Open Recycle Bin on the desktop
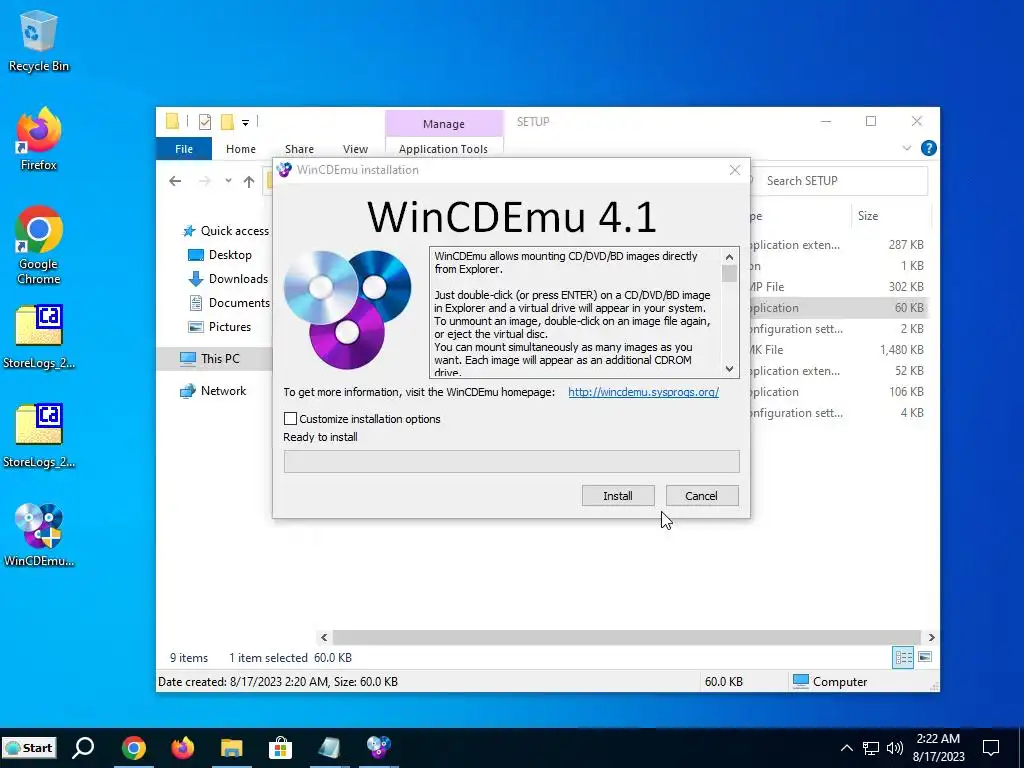This screenshot has height=768, width=1024. (x=38, y=42)
